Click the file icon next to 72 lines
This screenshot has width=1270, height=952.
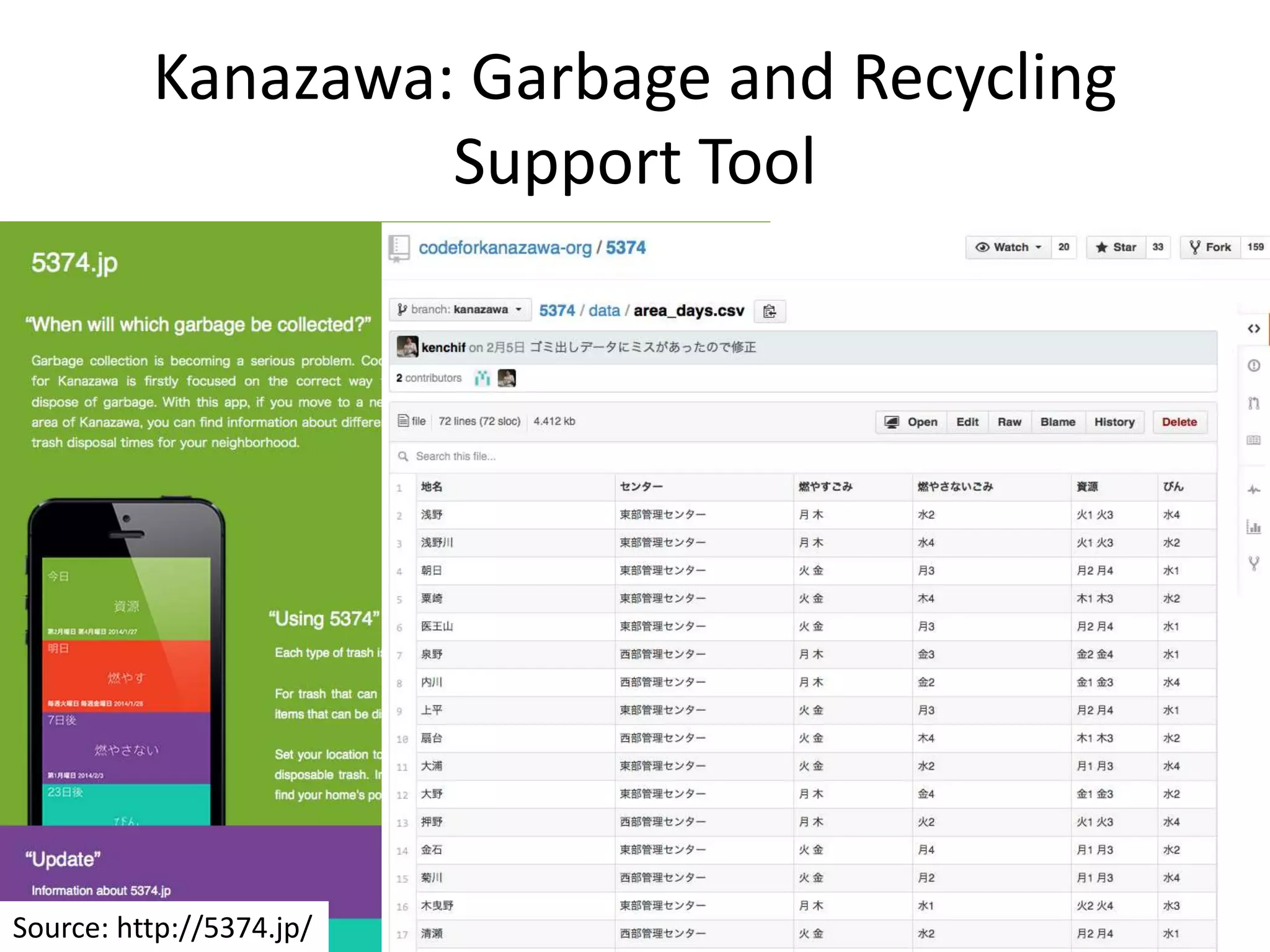tap(403, 421)
